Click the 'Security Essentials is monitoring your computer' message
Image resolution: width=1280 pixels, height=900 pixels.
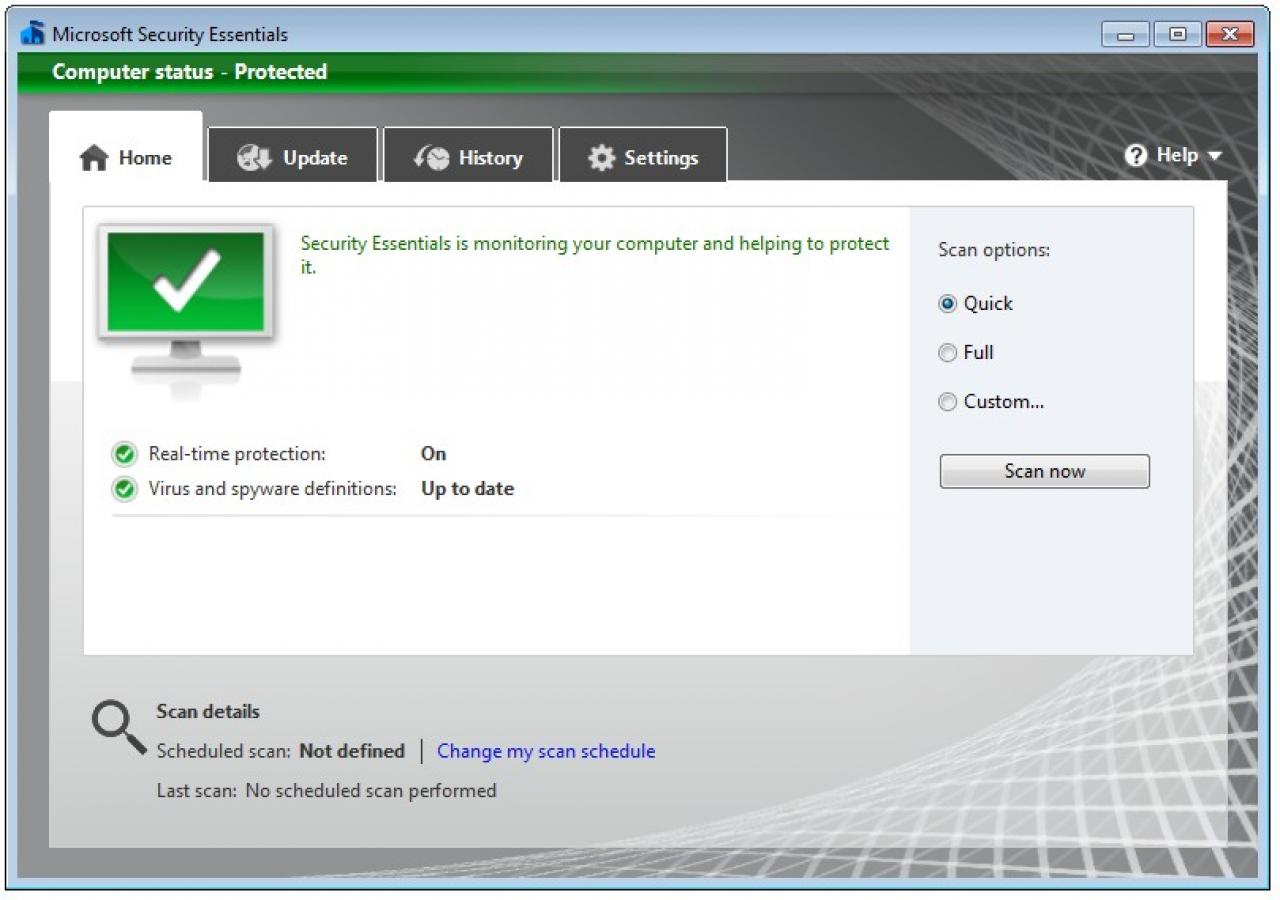coord(595,255)
